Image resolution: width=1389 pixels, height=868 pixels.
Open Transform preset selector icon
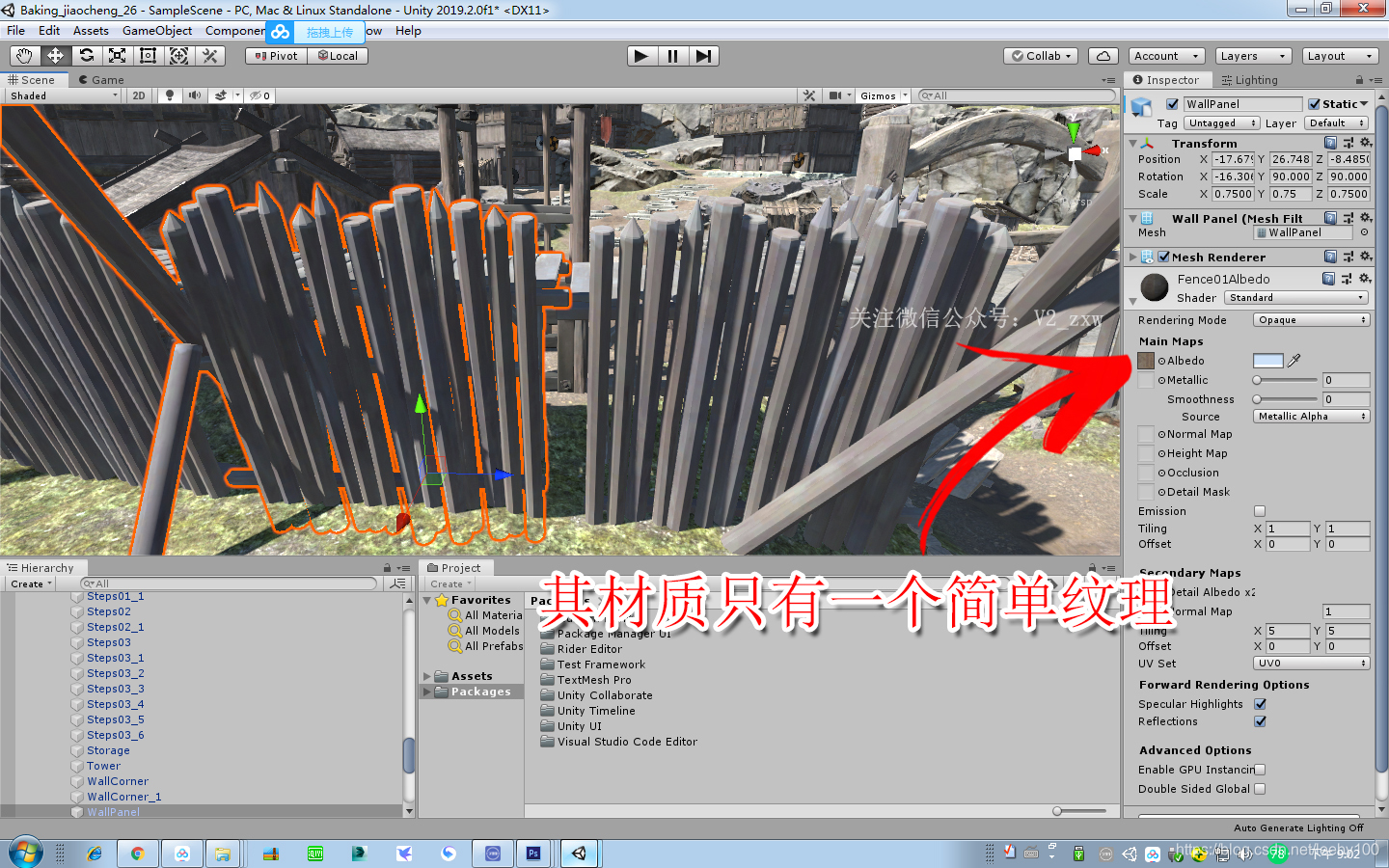[1348, 143]
